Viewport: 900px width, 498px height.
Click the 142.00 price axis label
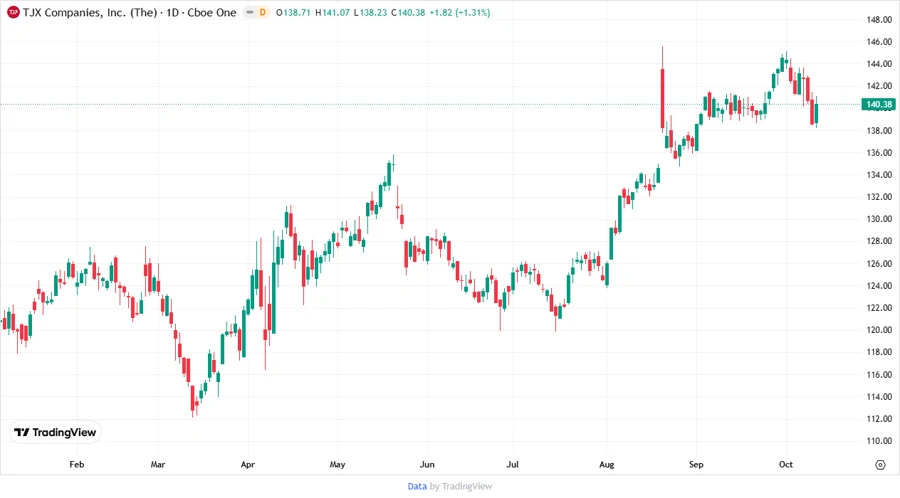tap(879, 86)
